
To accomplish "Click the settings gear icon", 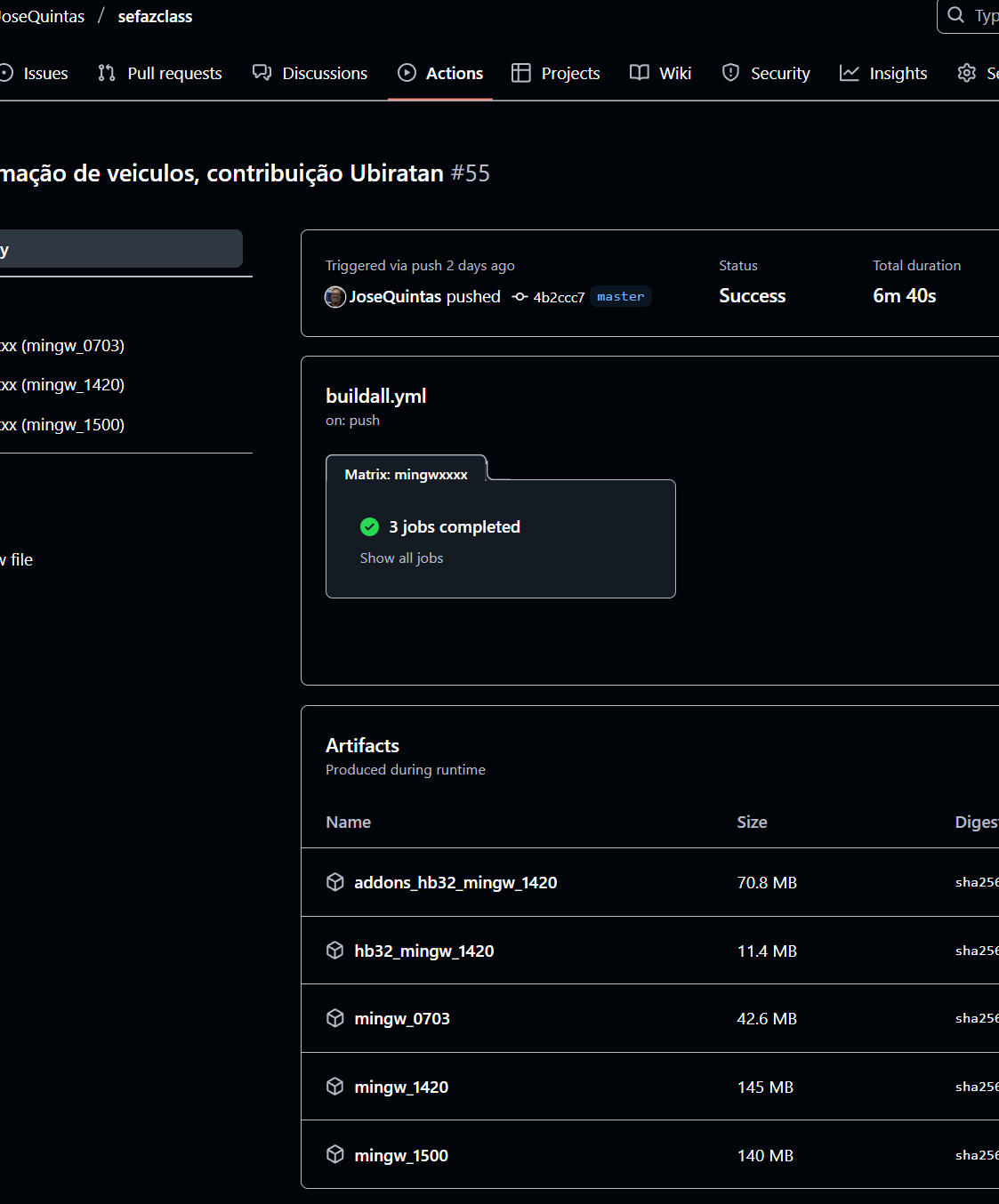I will click(x=967, y=73).
